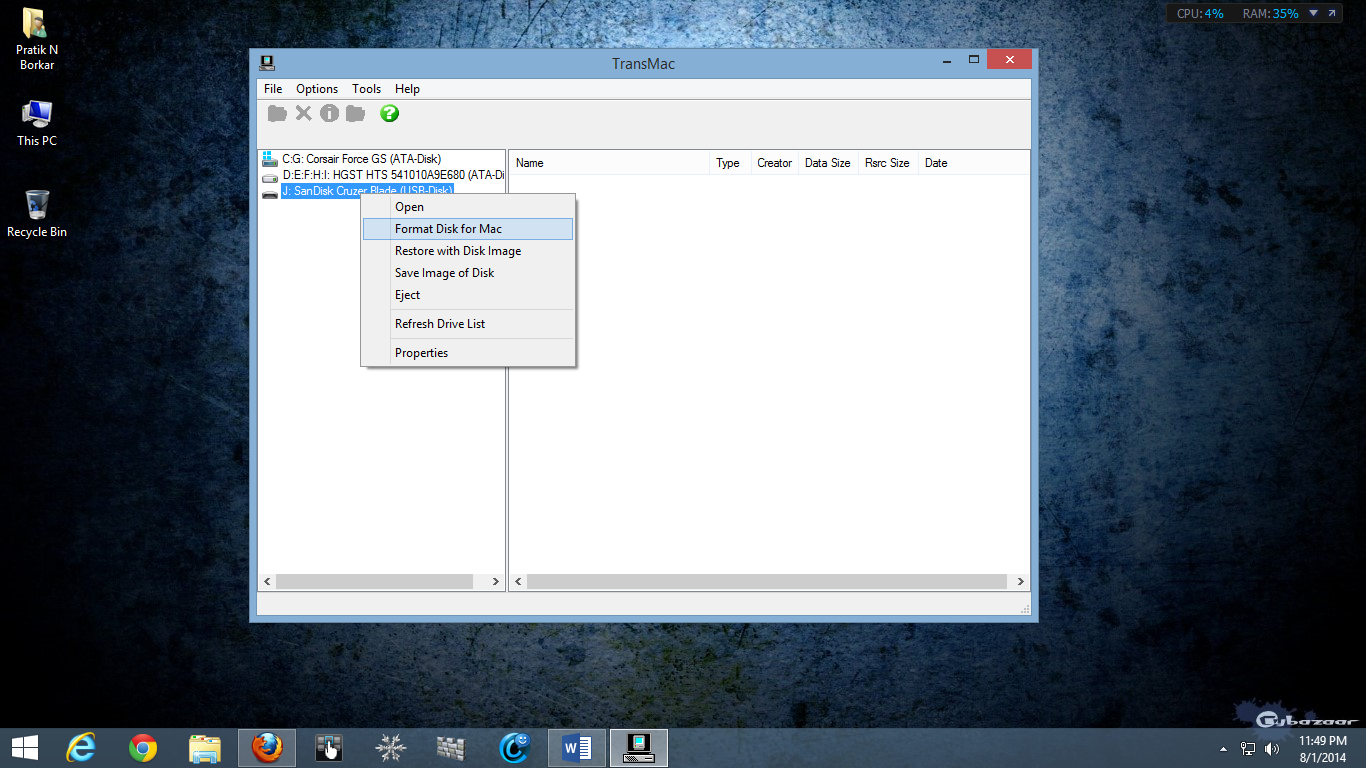Choose Restore with Disk Image
The width and height of the screenshot is (1366, 768).
coord(468,251)
